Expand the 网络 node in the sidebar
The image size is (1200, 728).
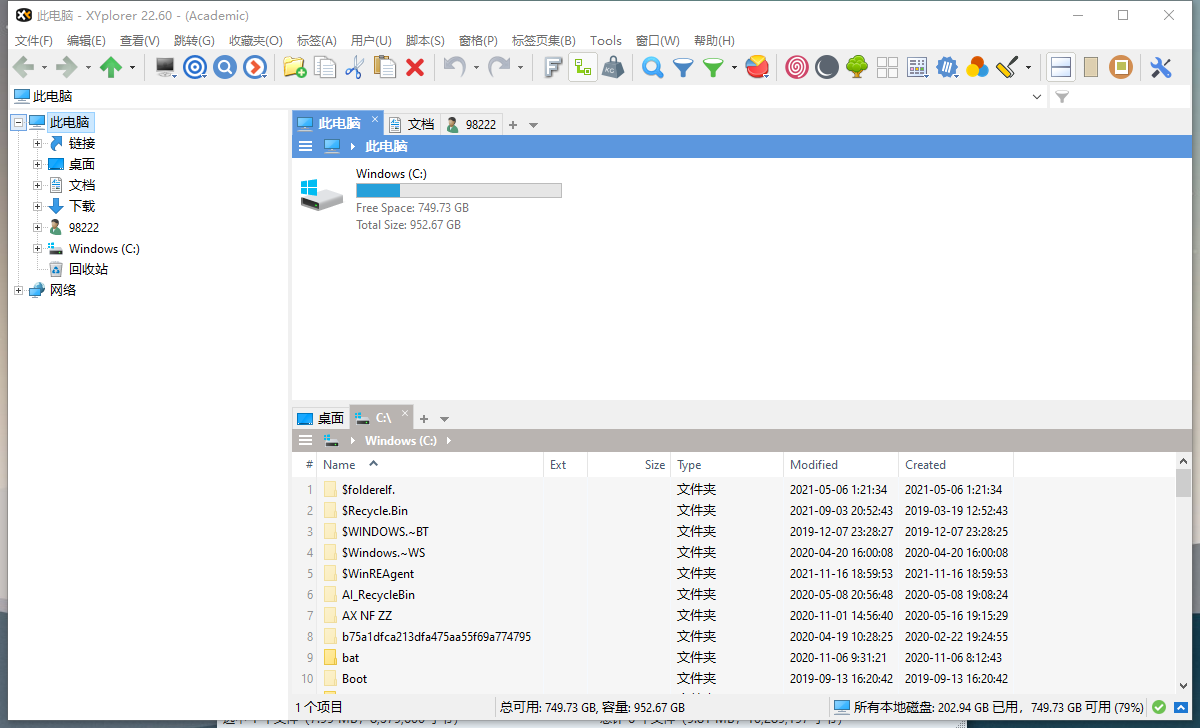coord(17,289)
